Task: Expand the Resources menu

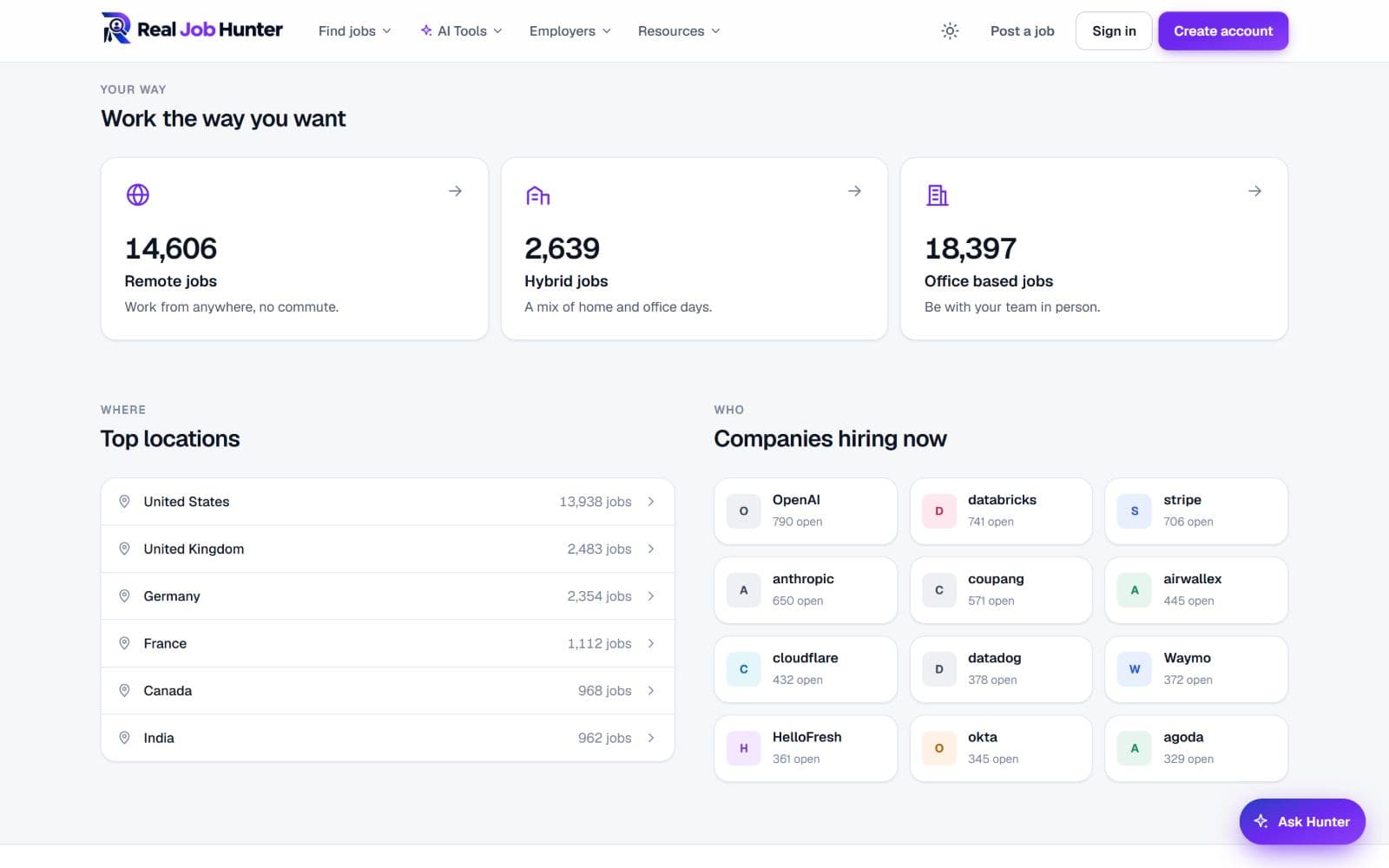Action: [679, 30]
